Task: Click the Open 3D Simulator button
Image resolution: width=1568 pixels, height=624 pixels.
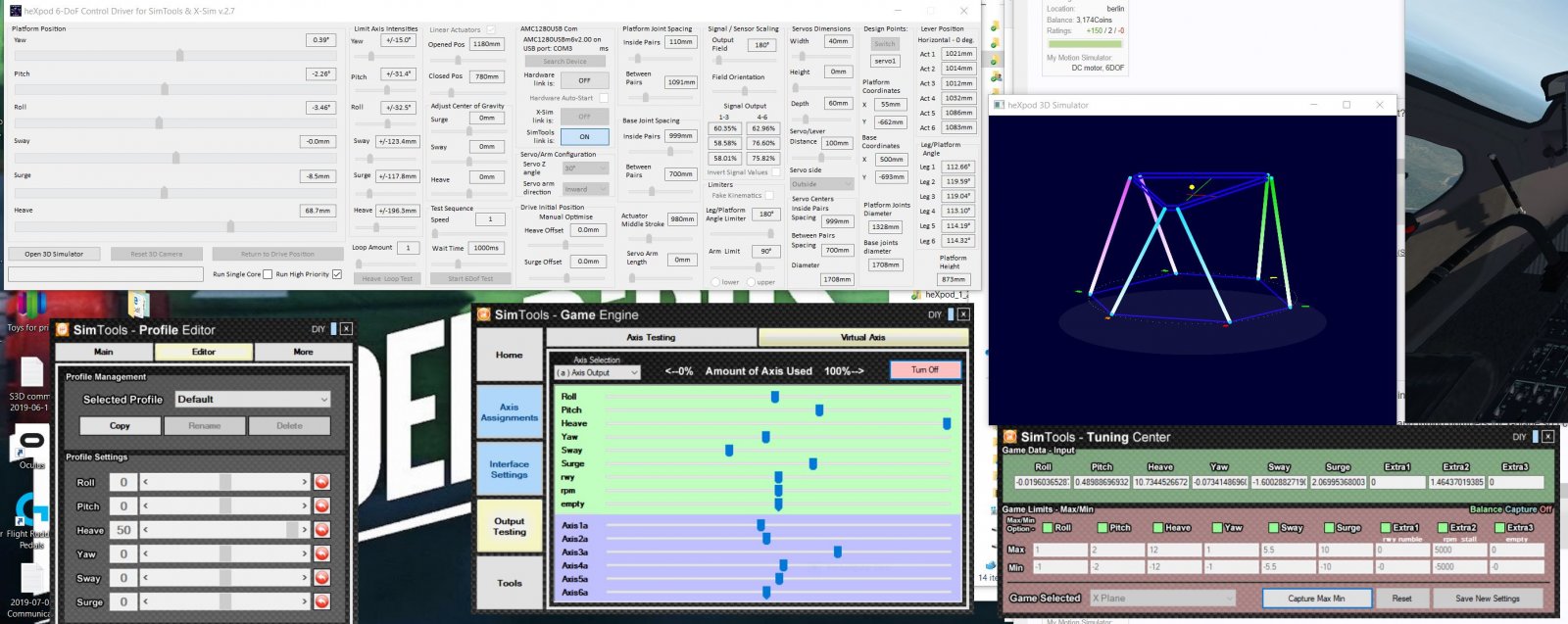Action: tap(54, 254)
